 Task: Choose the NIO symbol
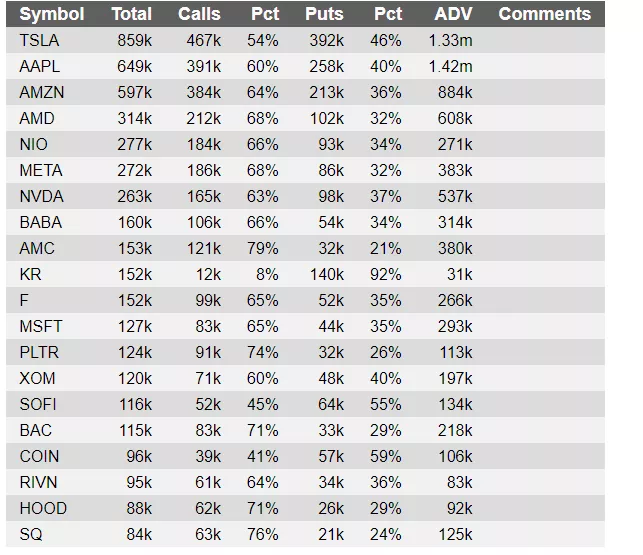33,144
